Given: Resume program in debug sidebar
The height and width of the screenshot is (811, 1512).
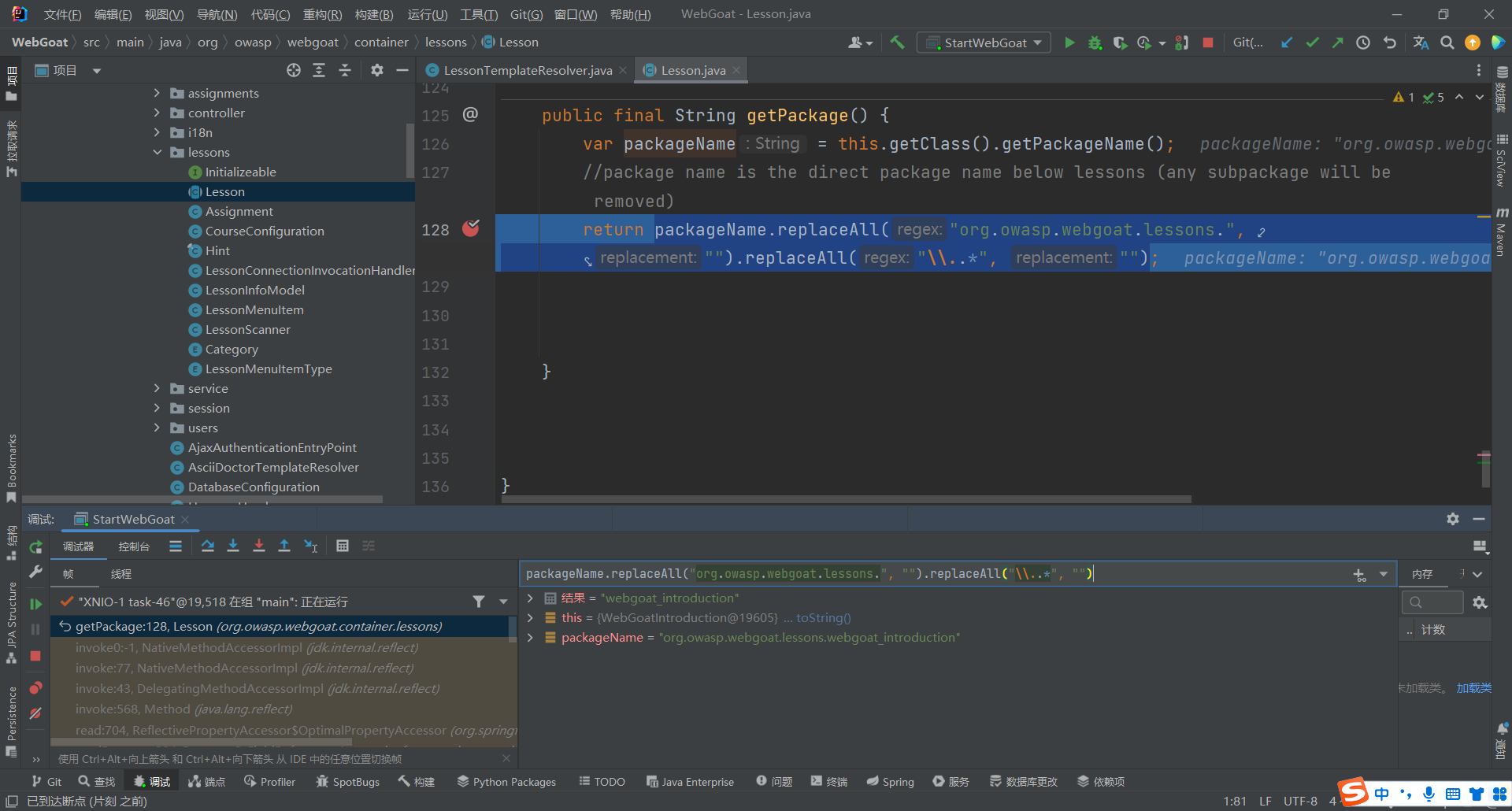Looking at the screenshot, I should tap(35, 604).
